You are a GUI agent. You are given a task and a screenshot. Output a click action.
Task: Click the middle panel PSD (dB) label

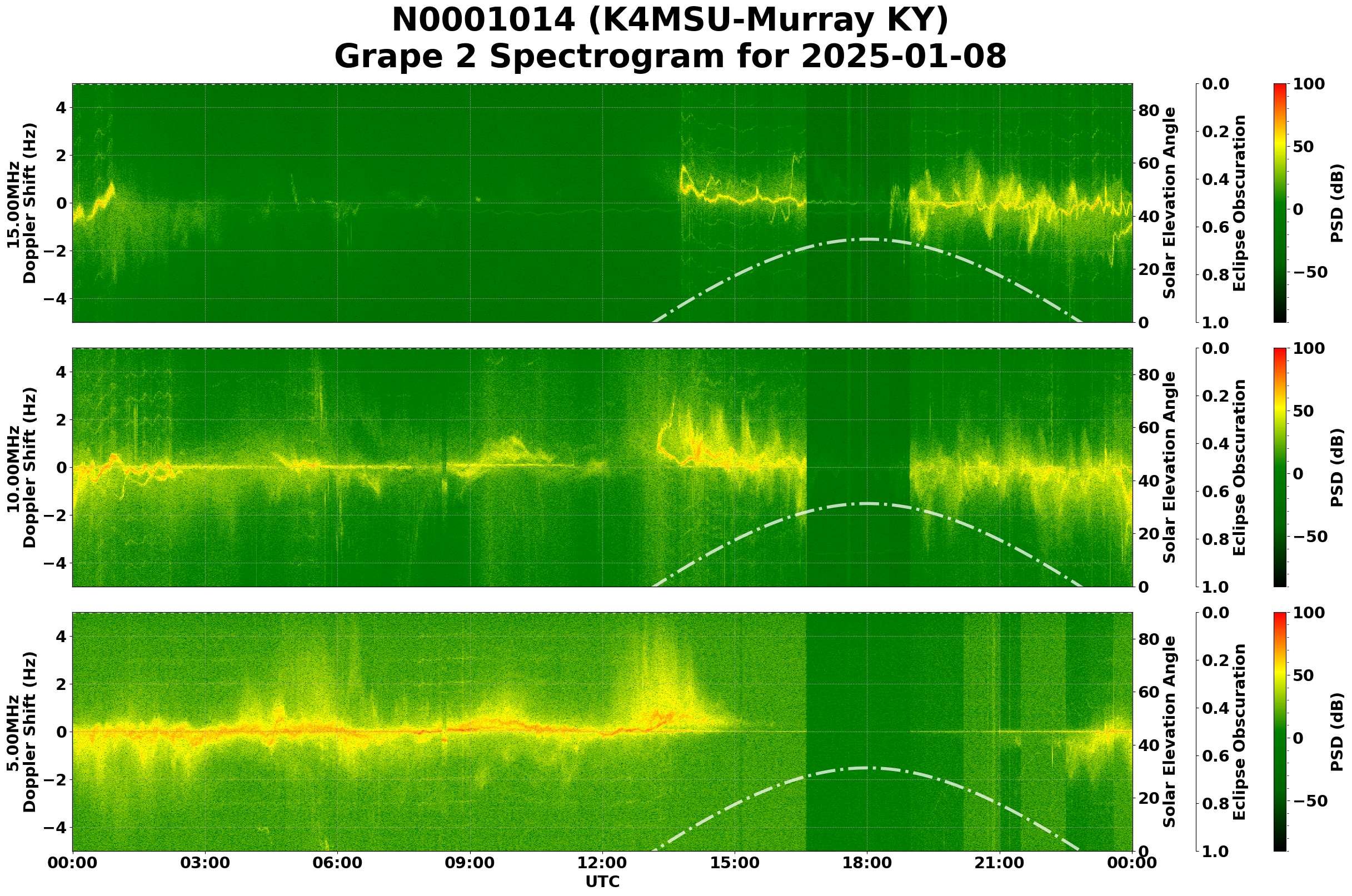click(x=1336, y=467)
